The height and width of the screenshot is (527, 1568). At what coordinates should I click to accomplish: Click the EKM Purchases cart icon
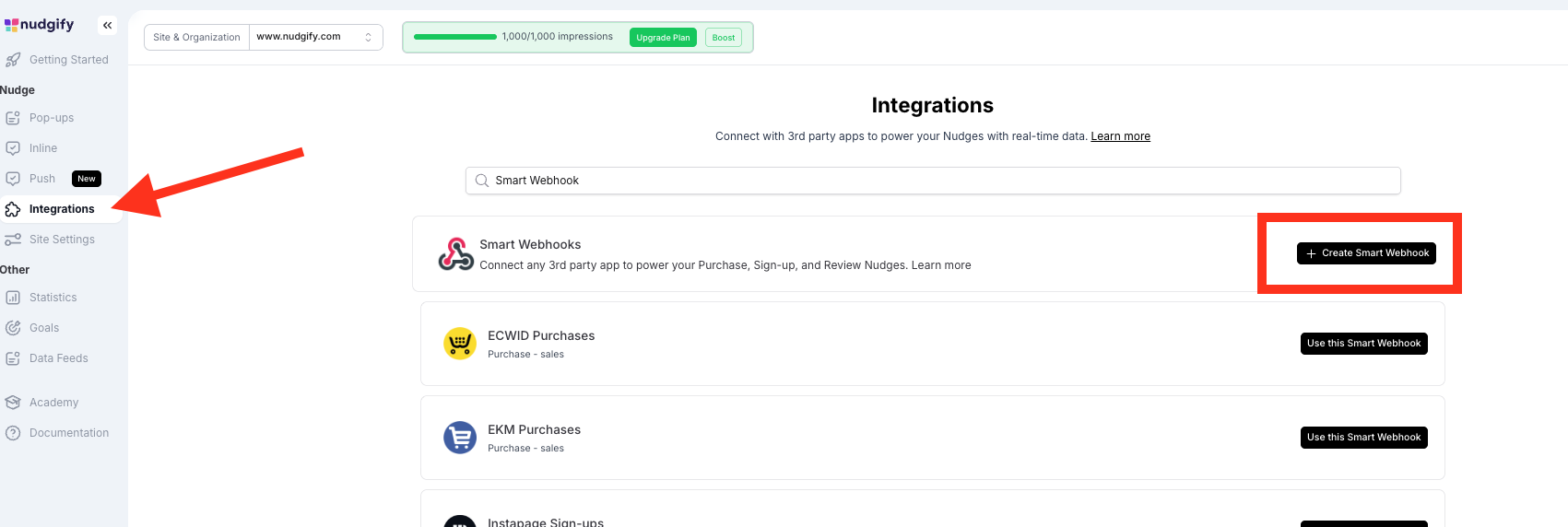460,438
